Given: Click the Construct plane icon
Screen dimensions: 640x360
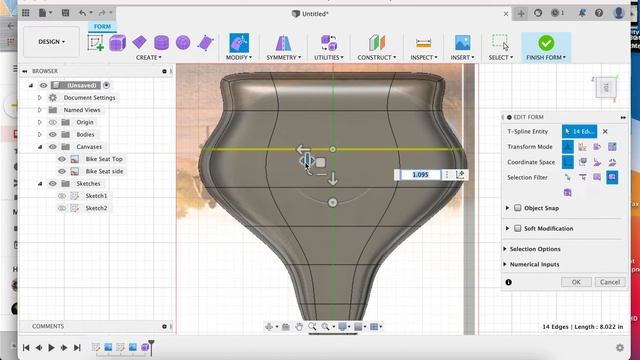Looking at the screenshot, I should click(377, 43).
